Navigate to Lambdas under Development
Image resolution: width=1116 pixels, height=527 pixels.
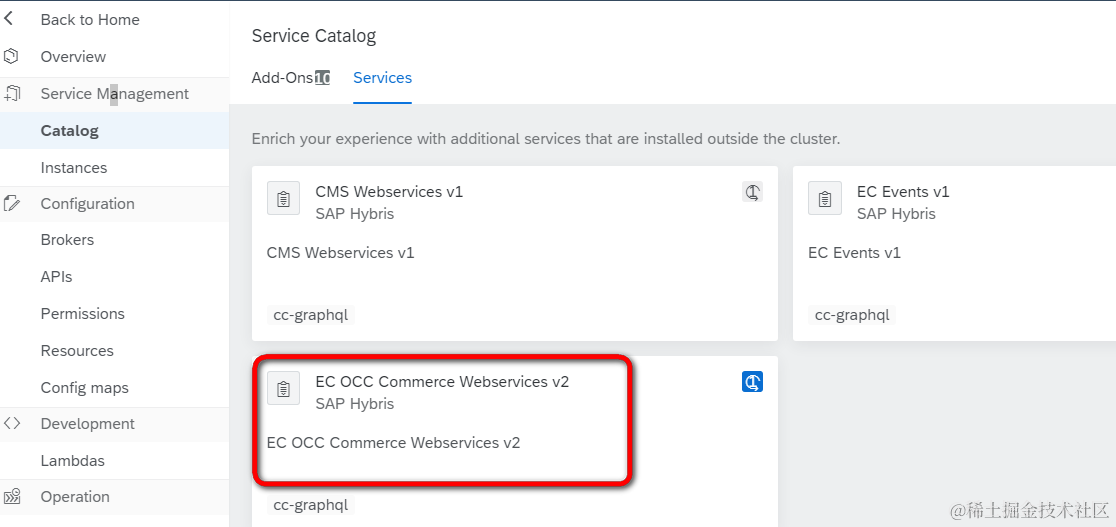72,461
